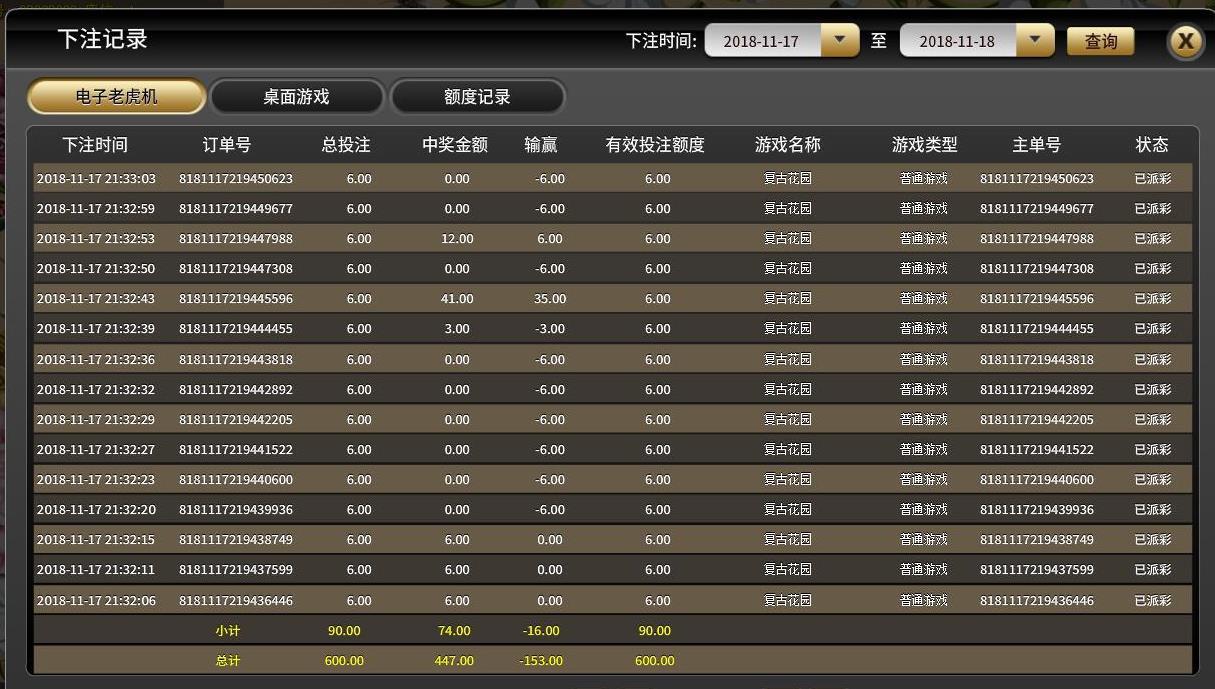1215x689 pixels.
Task: Click the 游戏类型 column header
Action: (924, 145)
